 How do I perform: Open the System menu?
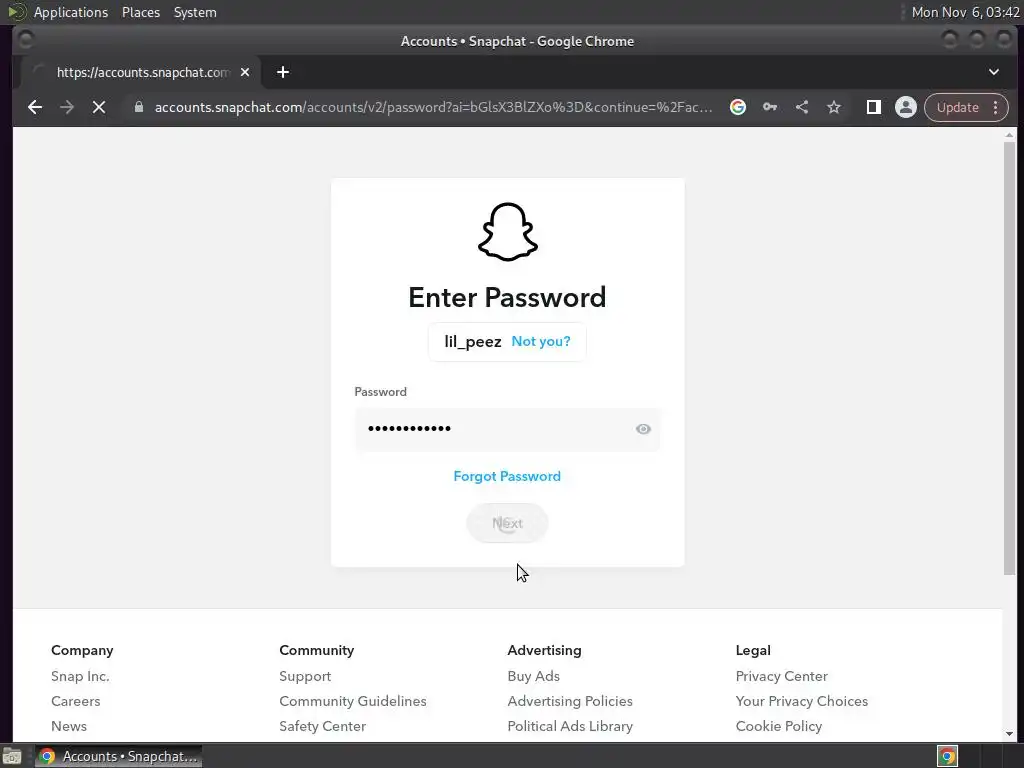coord(195,12)
